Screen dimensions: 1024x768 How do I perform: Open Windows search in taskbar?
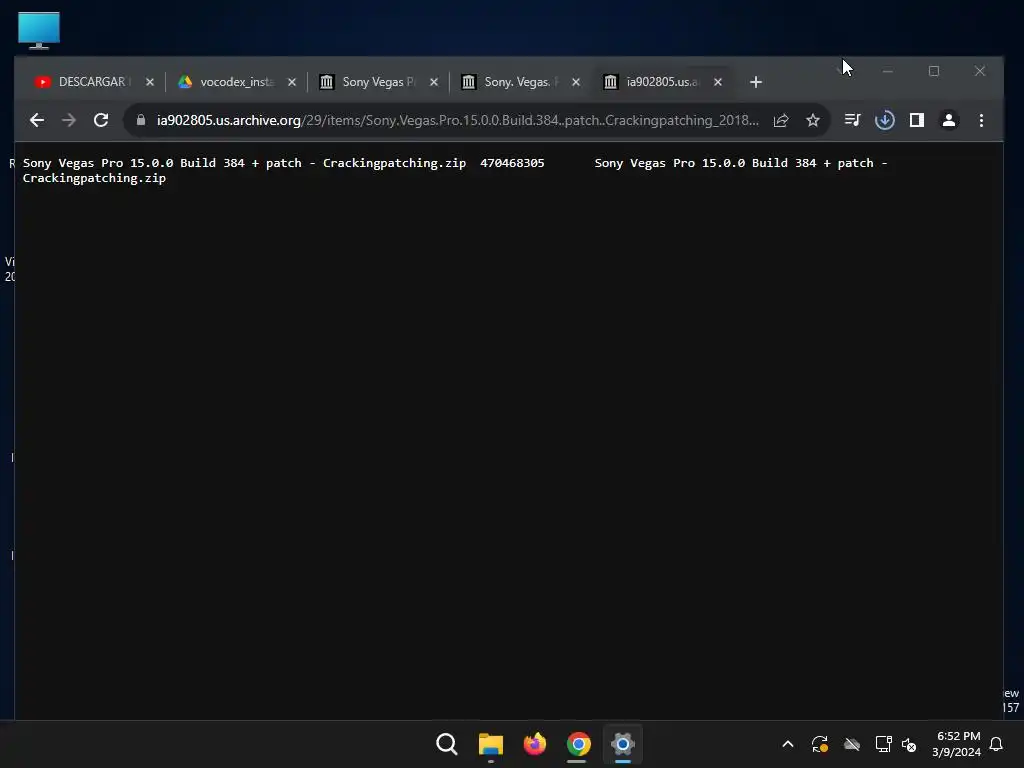[447, 744]
